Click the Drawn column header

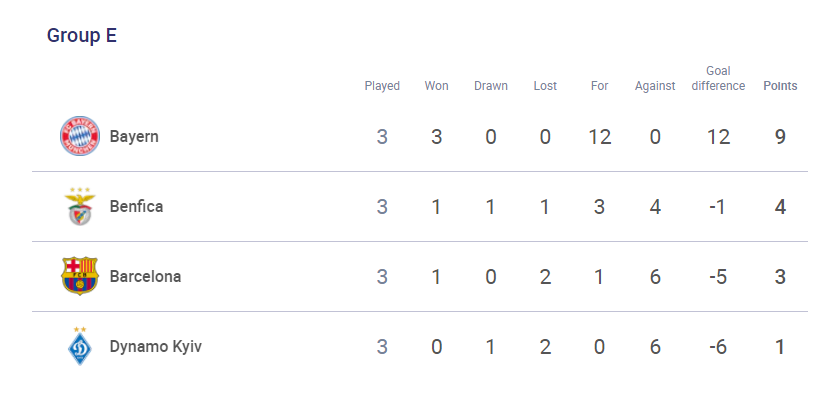click(x=491, y=86)
